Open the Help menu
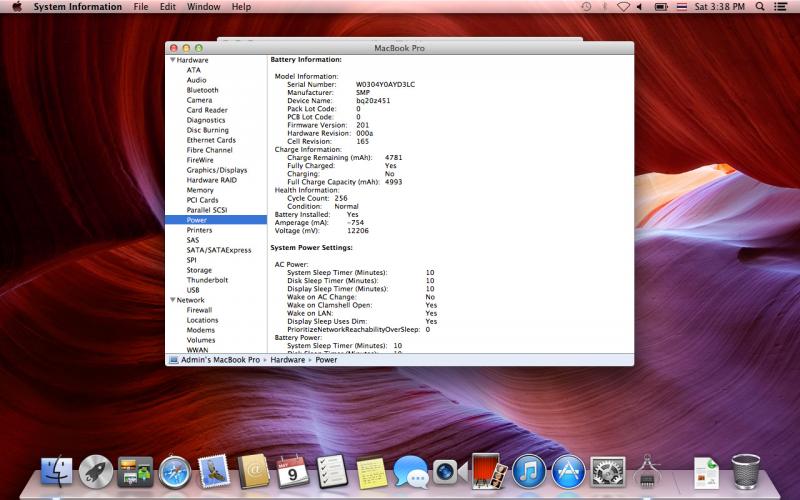This screenshot has width=800, height=500. click(x=241, y=7)
